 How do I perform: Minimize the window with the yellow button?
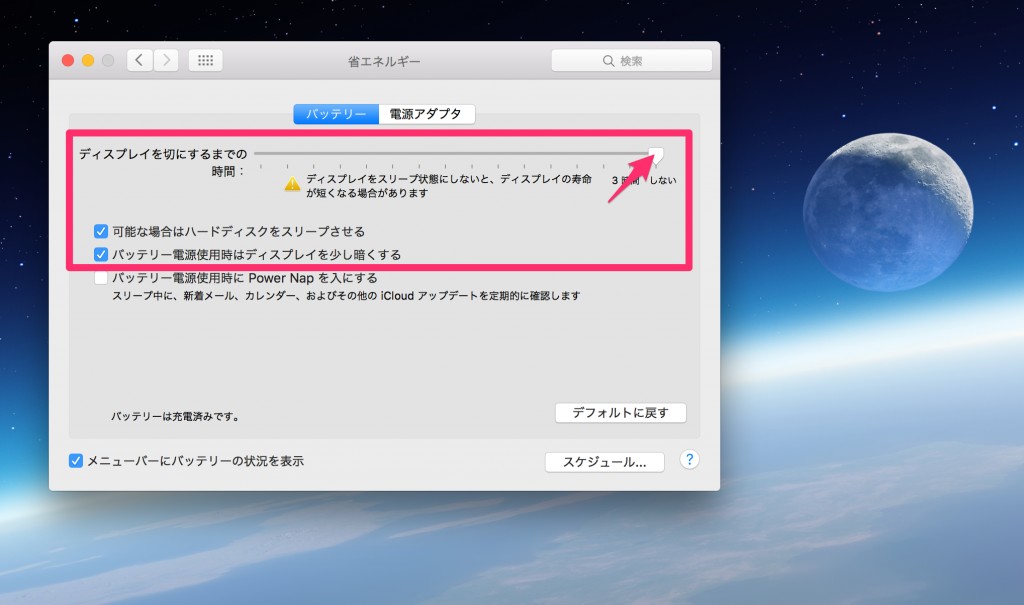[x=88, y=60]
